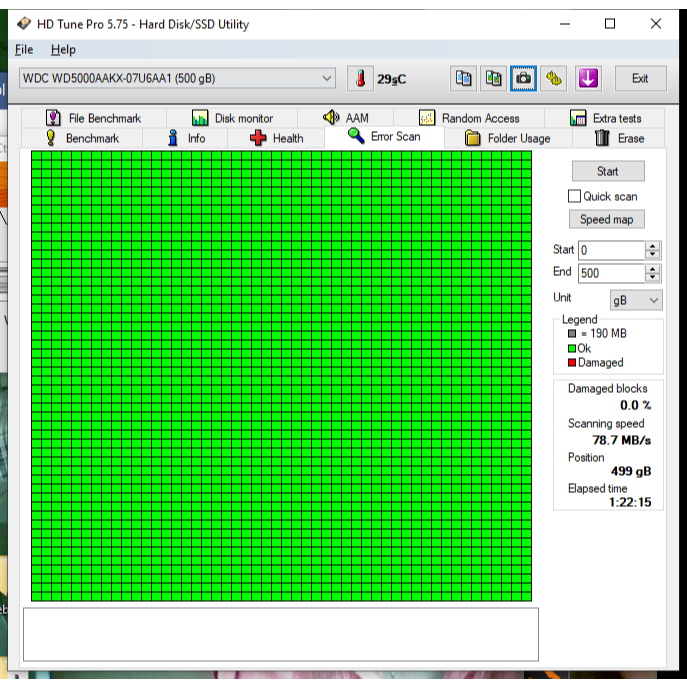Click the copy info to clipboard icon

tap(462, 78)
